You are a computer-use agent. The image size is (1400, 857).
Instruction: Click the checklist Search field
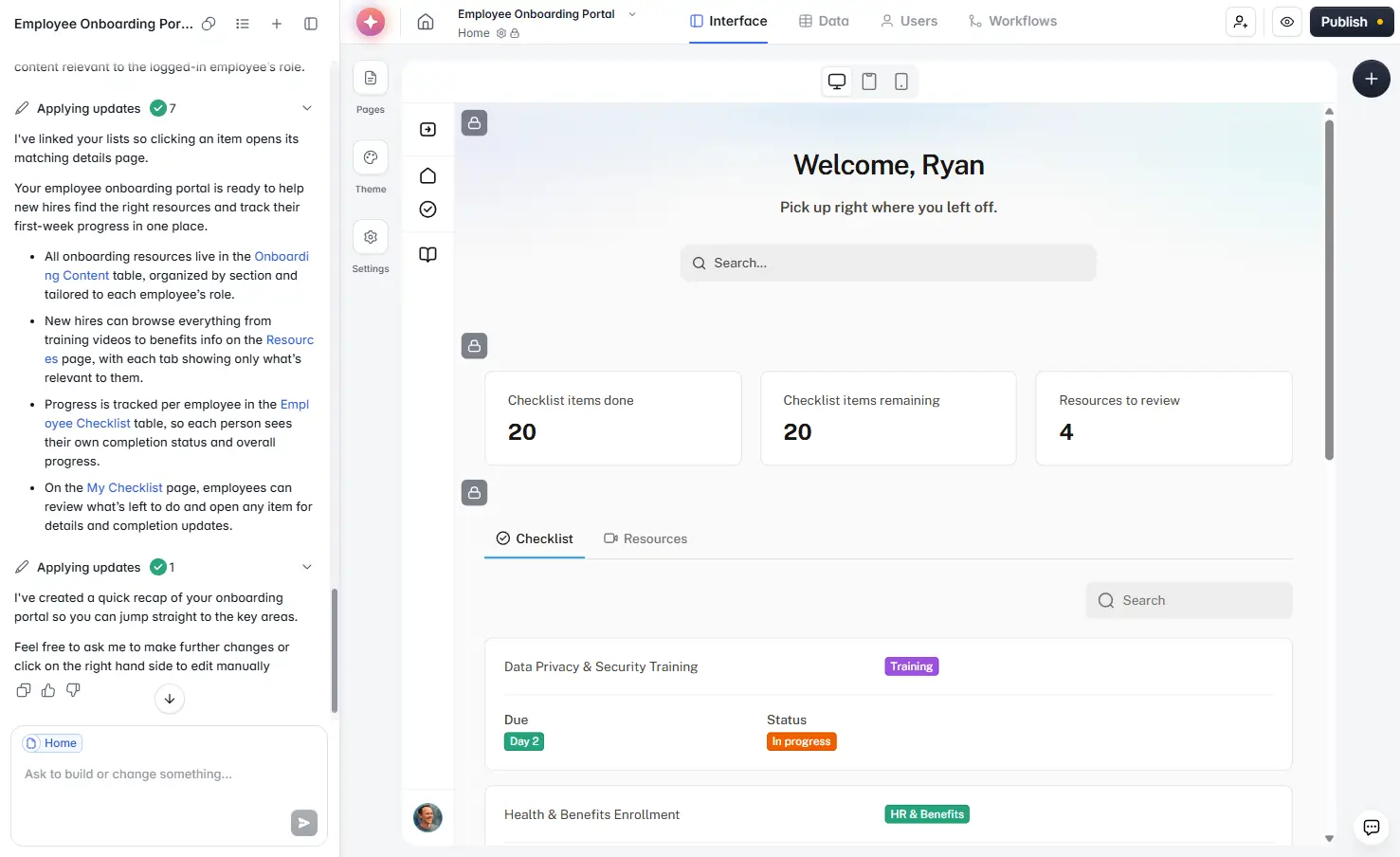coord(1189,601)
